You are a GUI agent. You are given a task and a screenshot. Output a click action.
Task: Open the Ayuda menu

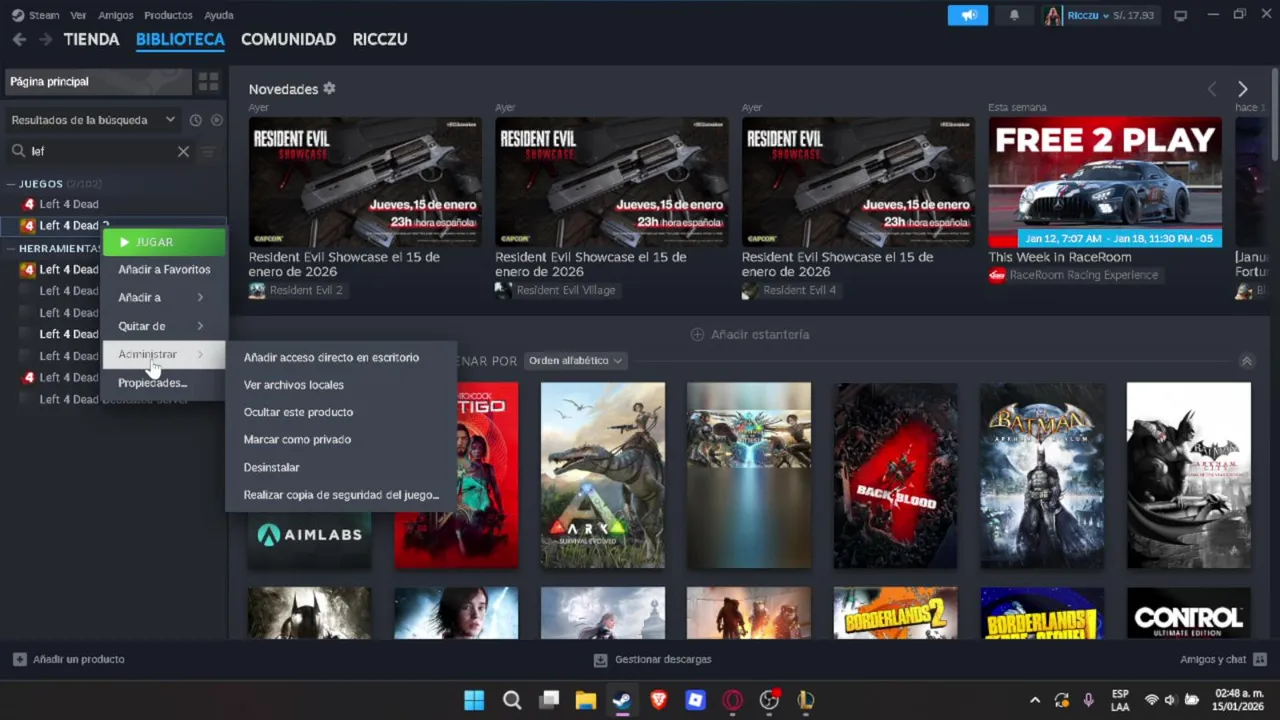click(219, 15)
